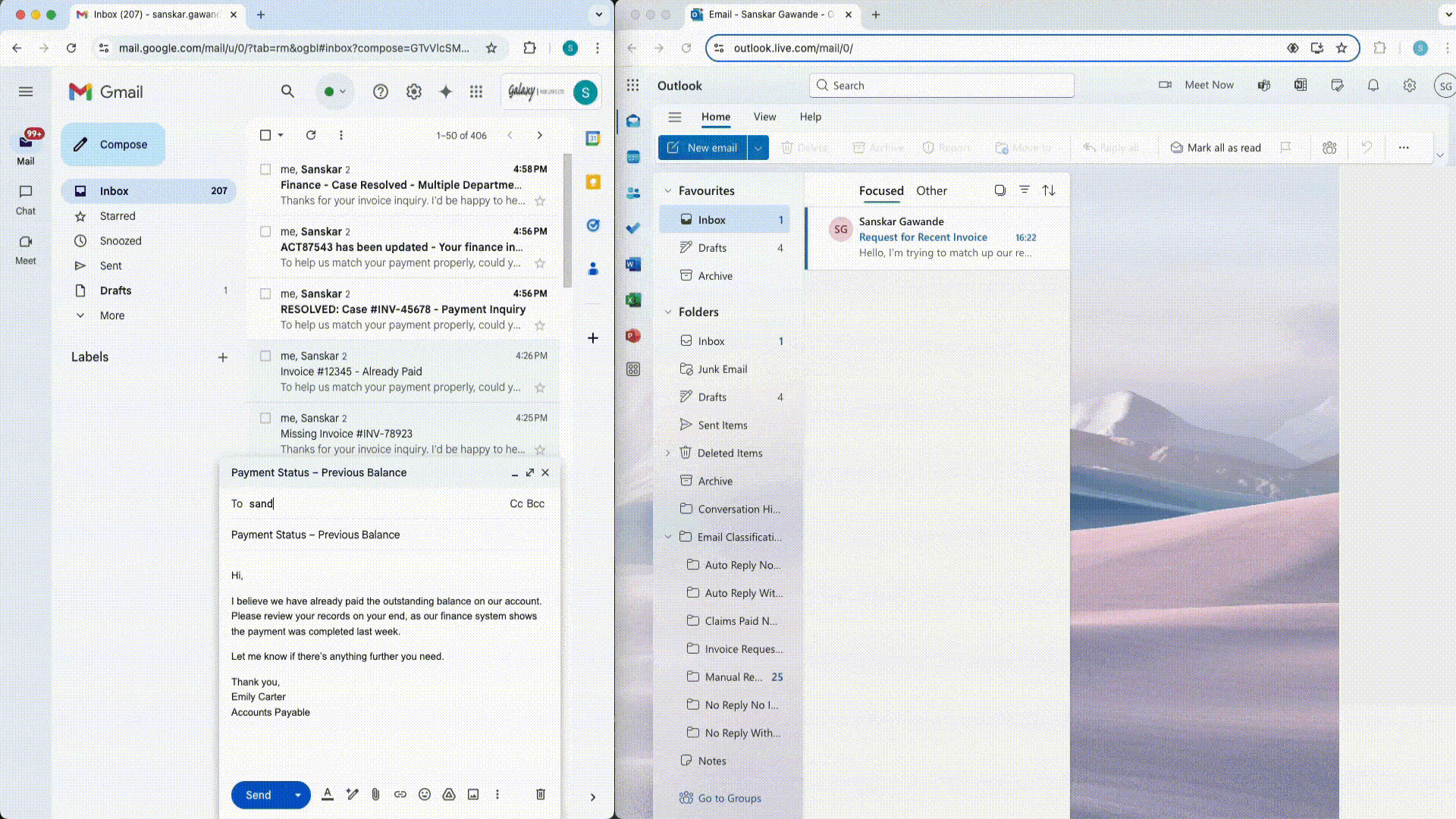Open Excel app in Outlook sidebar

coord(633,300)
